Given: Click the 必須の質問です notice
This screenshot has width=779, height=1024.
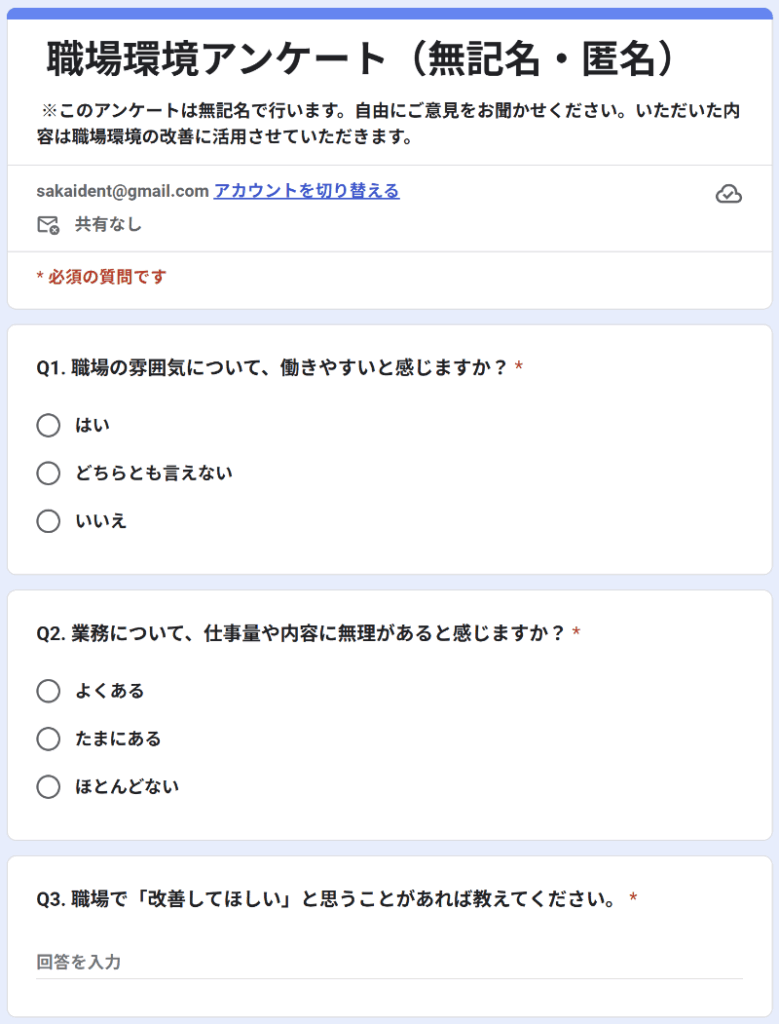Looking at the screenshot, I should click(x=101, y=277).
